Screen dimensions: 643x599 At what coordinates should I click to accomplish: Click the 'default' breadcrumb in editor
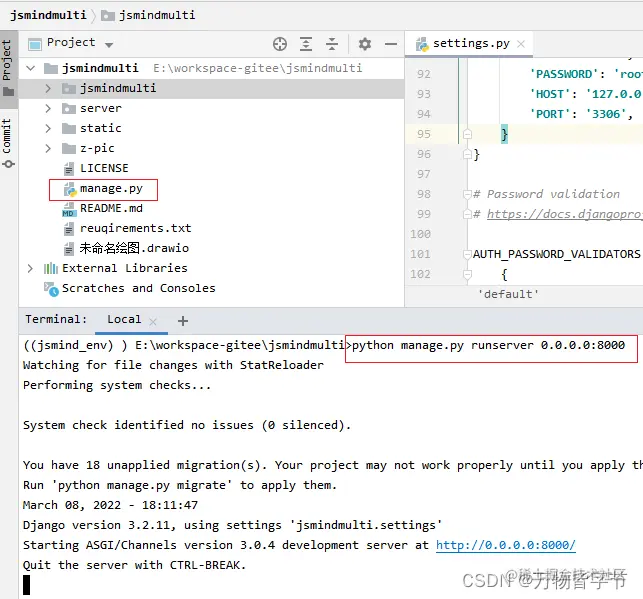(508, 294)
